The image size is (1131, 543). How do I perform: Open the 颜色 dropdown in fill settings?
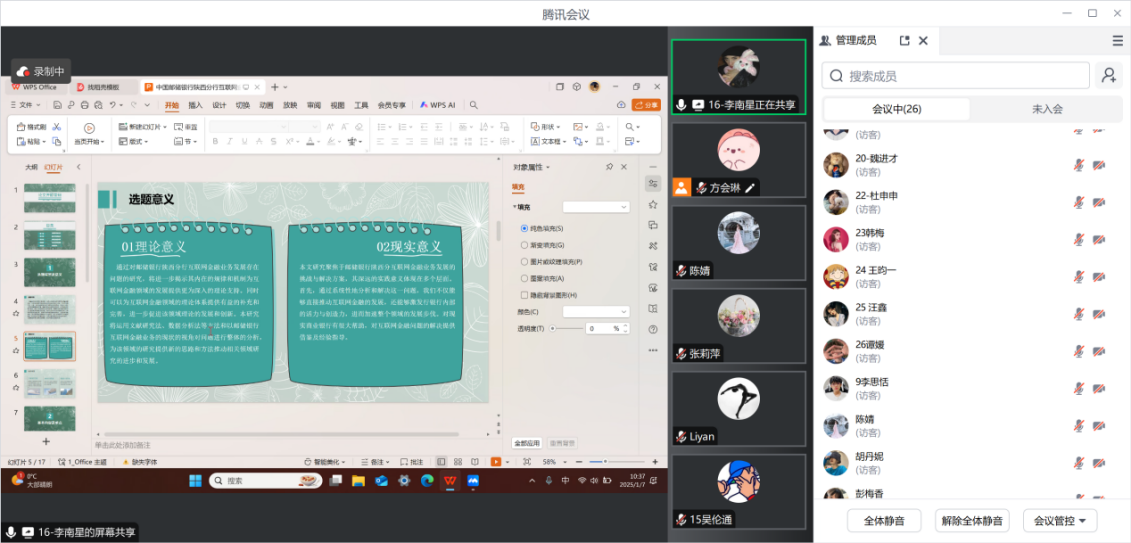(x=596, y=312)
